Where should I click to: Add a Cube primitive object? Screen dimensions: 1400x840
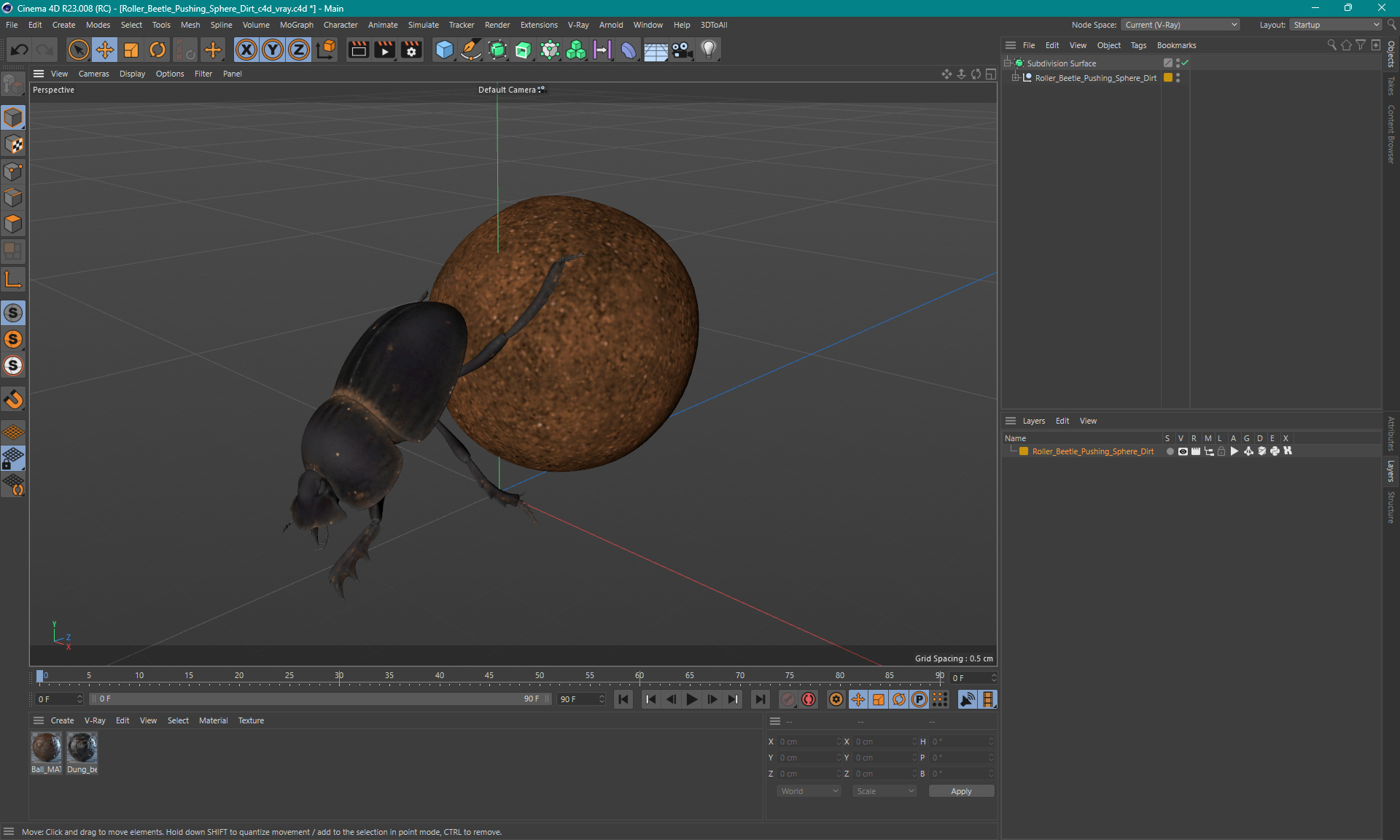(x=444, y=50)
